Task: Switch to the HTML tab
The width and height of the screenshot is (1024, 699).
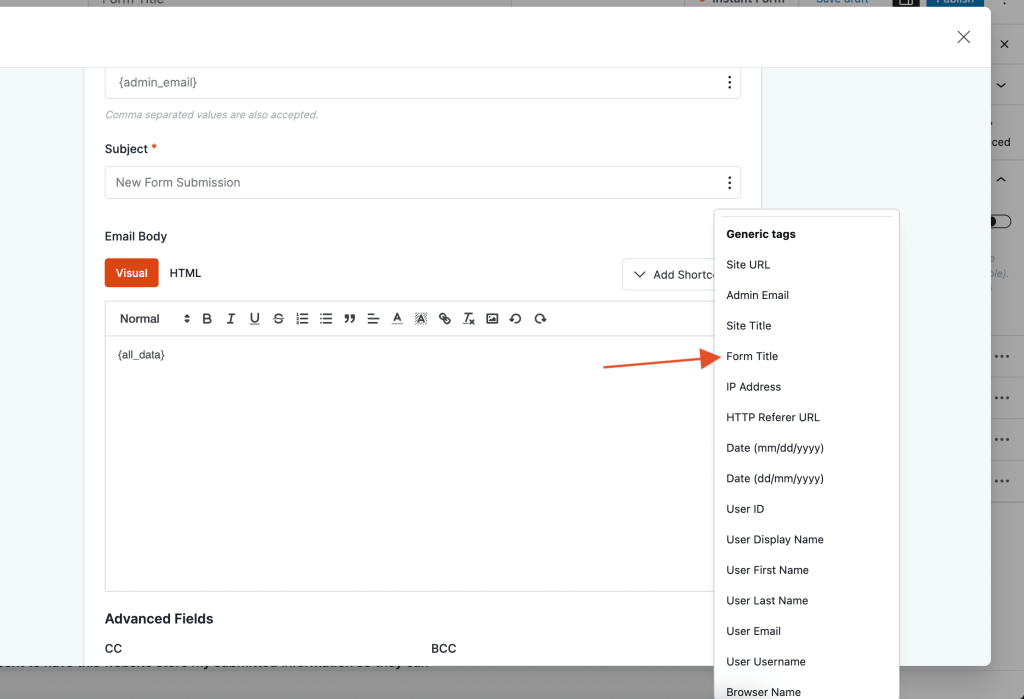Action: click(185, 272)
